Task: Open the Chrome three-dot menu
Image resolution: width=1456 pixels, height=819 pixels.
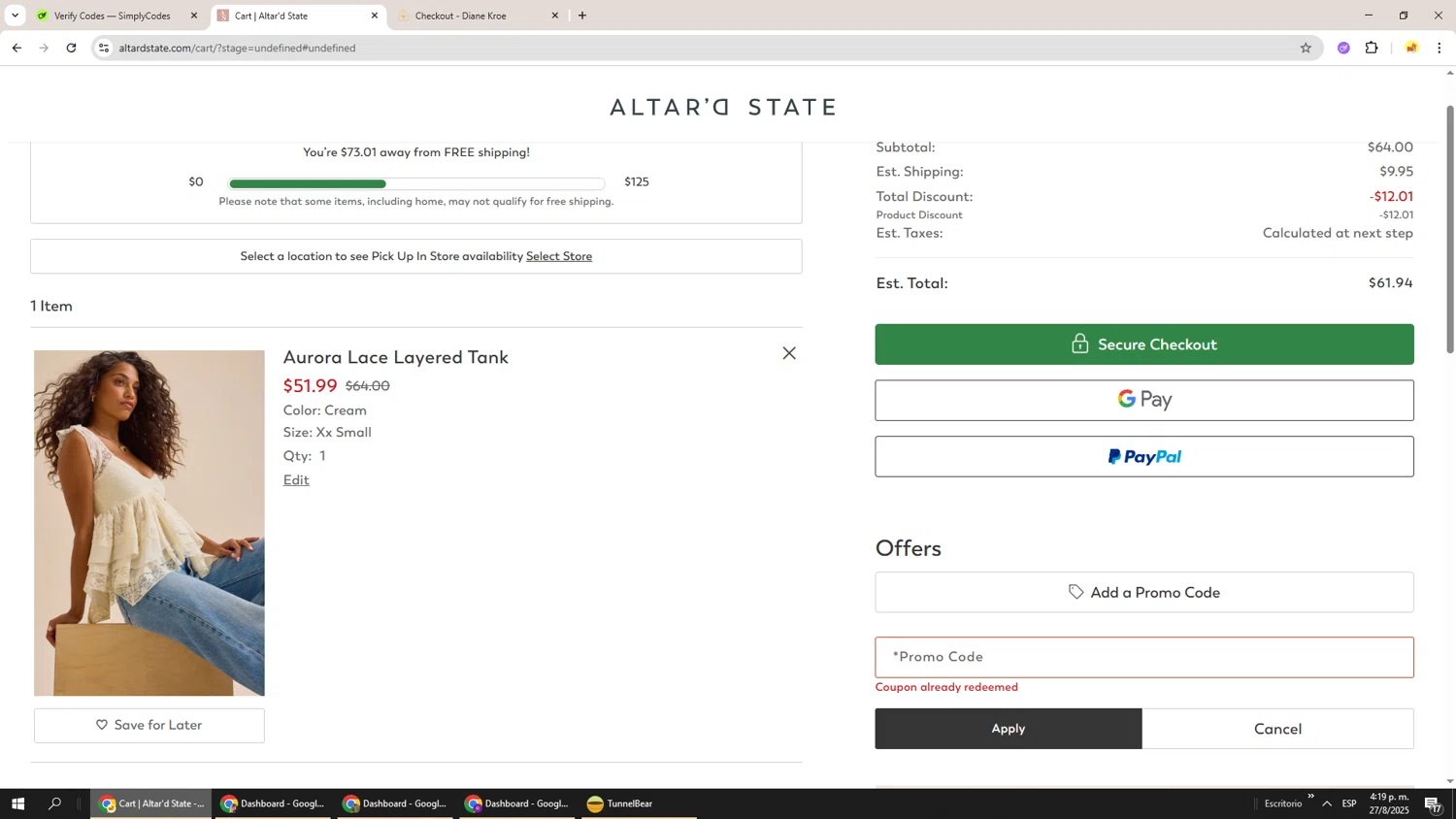Action: [x=1439, y=48]
